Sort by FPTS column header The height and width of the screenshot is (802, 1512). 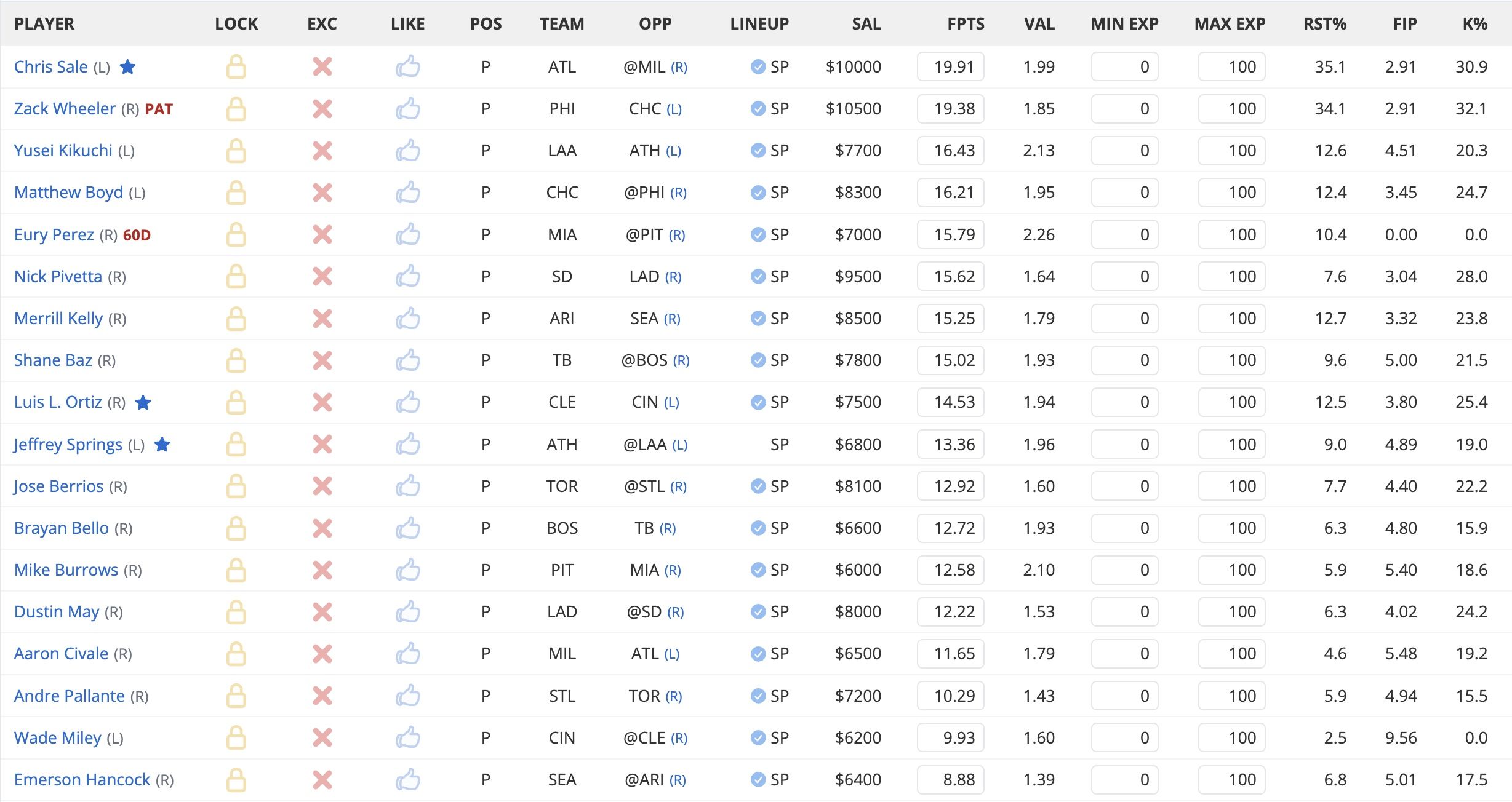click(966, 24)
